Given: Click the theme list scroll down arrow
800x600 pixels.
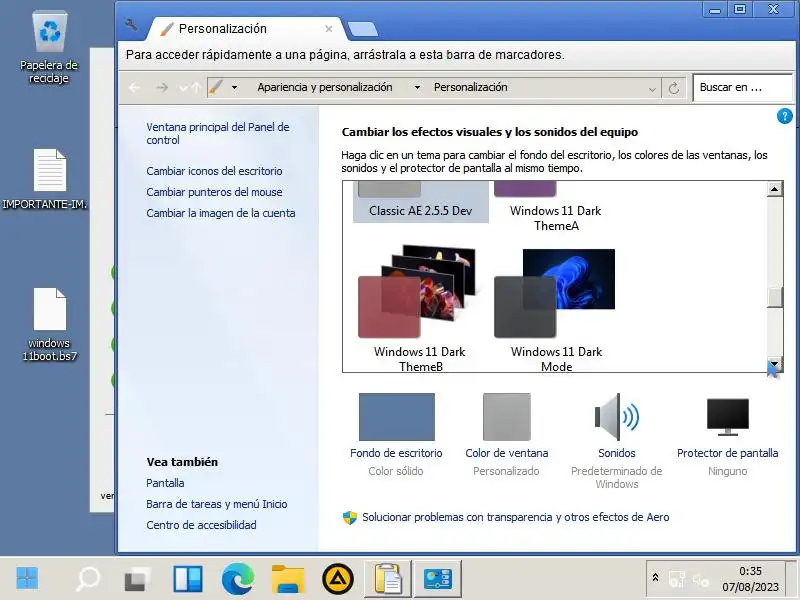Looking at the screenshot, I should point(774,364).
